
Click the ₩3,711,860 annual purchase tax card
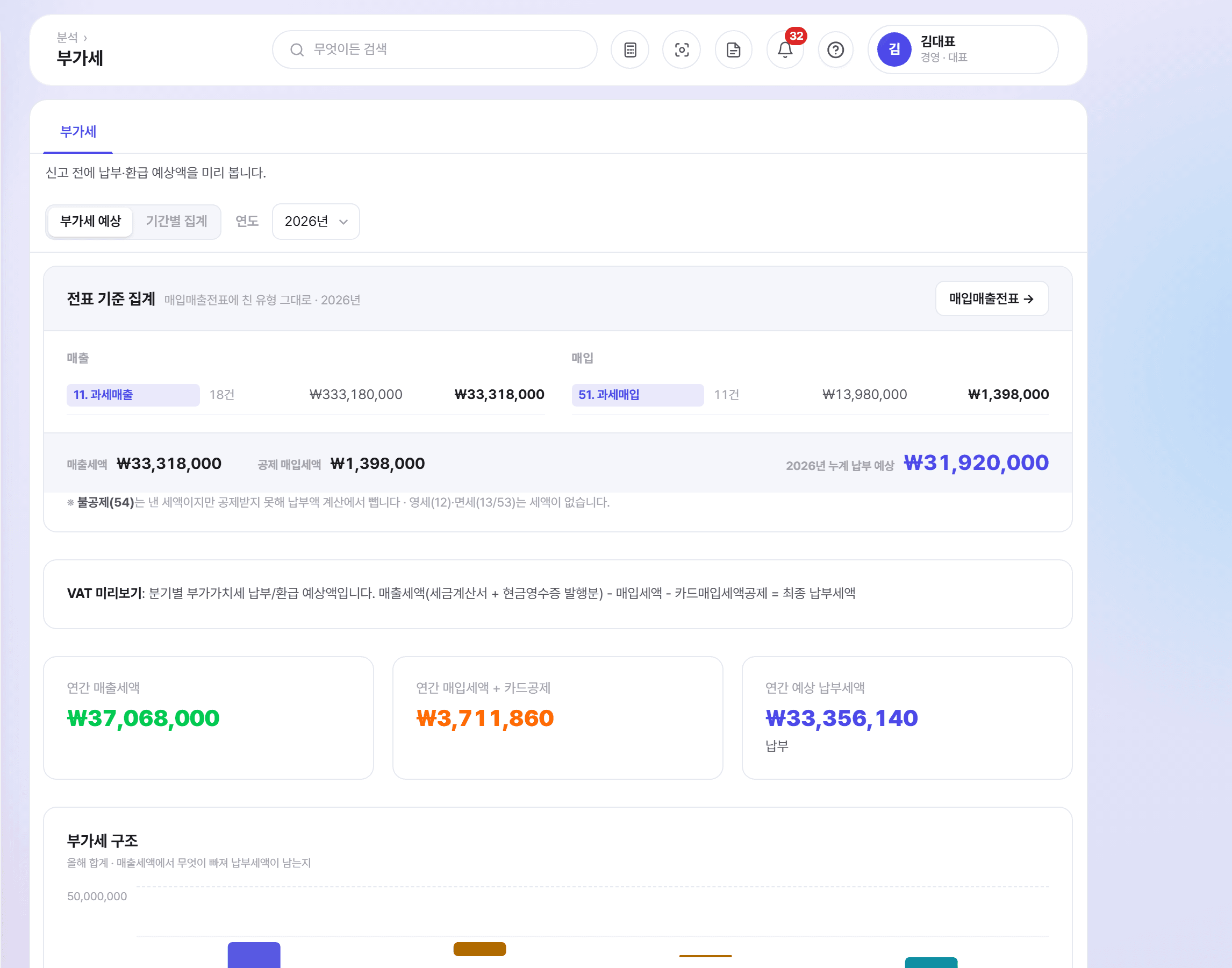tap(557, 717)
